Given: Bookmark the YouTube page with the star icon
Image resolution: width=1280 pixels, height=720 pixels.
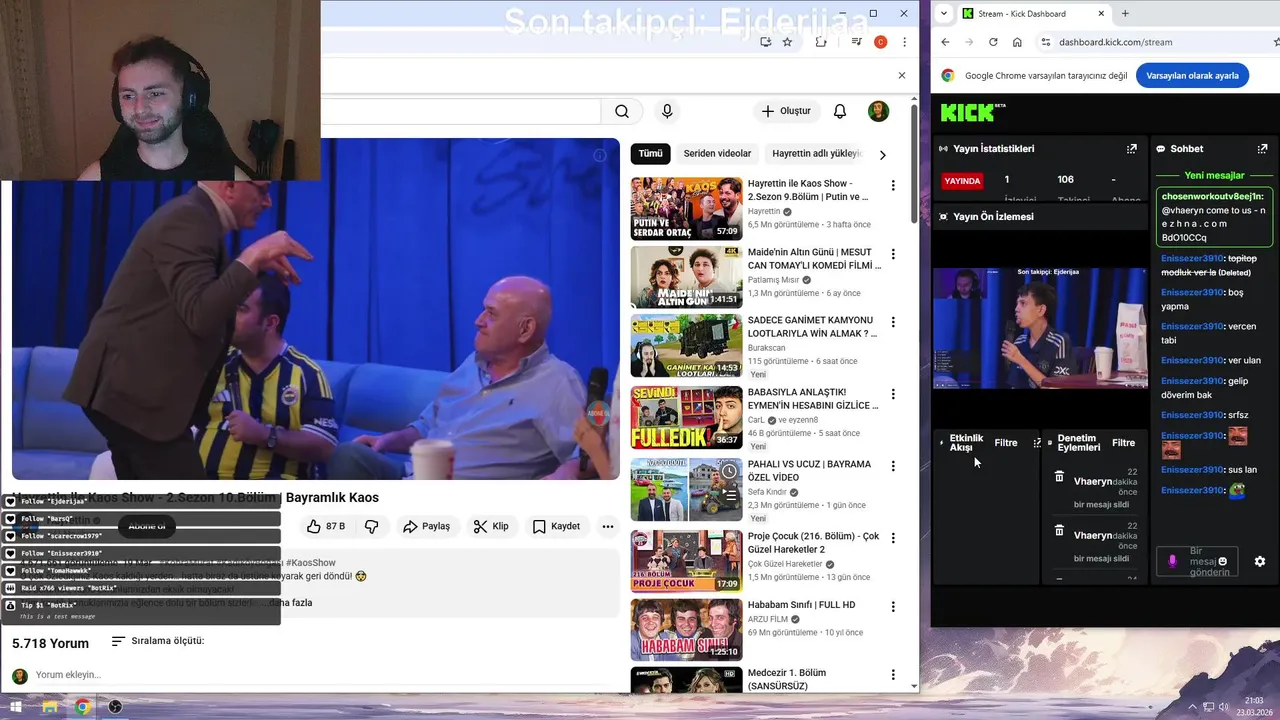Looking at the screenshot, I should tap(787, 42).
